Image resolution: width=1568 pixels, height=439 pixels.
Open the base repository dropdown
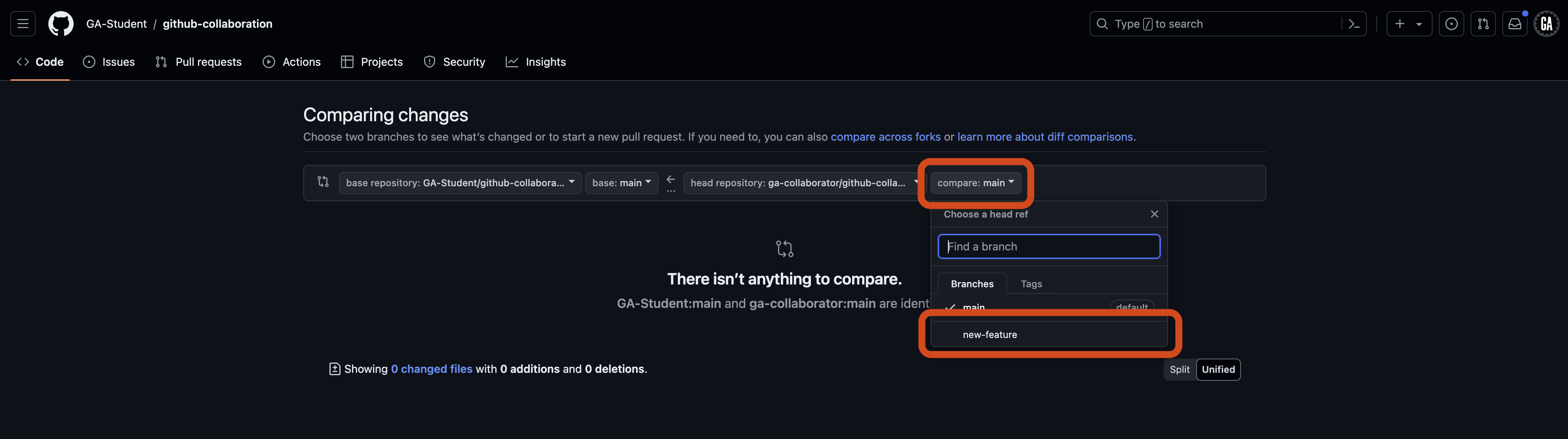pyautogui.click(x=460, y=182)
